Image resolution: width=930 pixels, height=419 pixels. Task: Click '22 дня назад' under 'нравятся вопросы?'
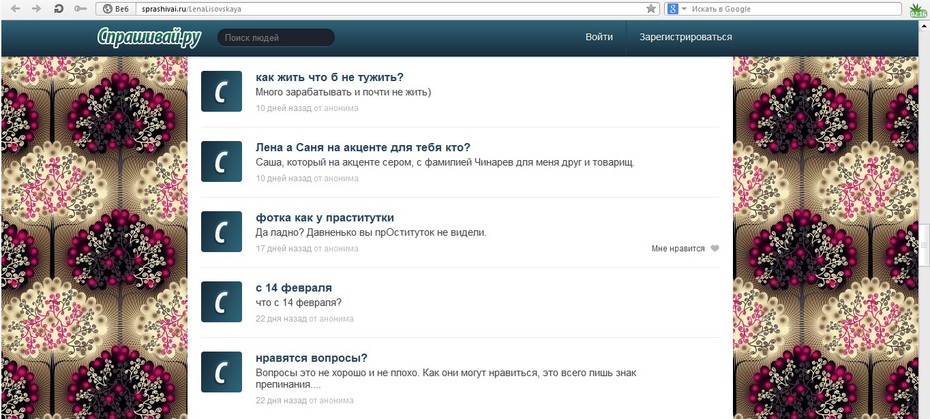(281, 401)
